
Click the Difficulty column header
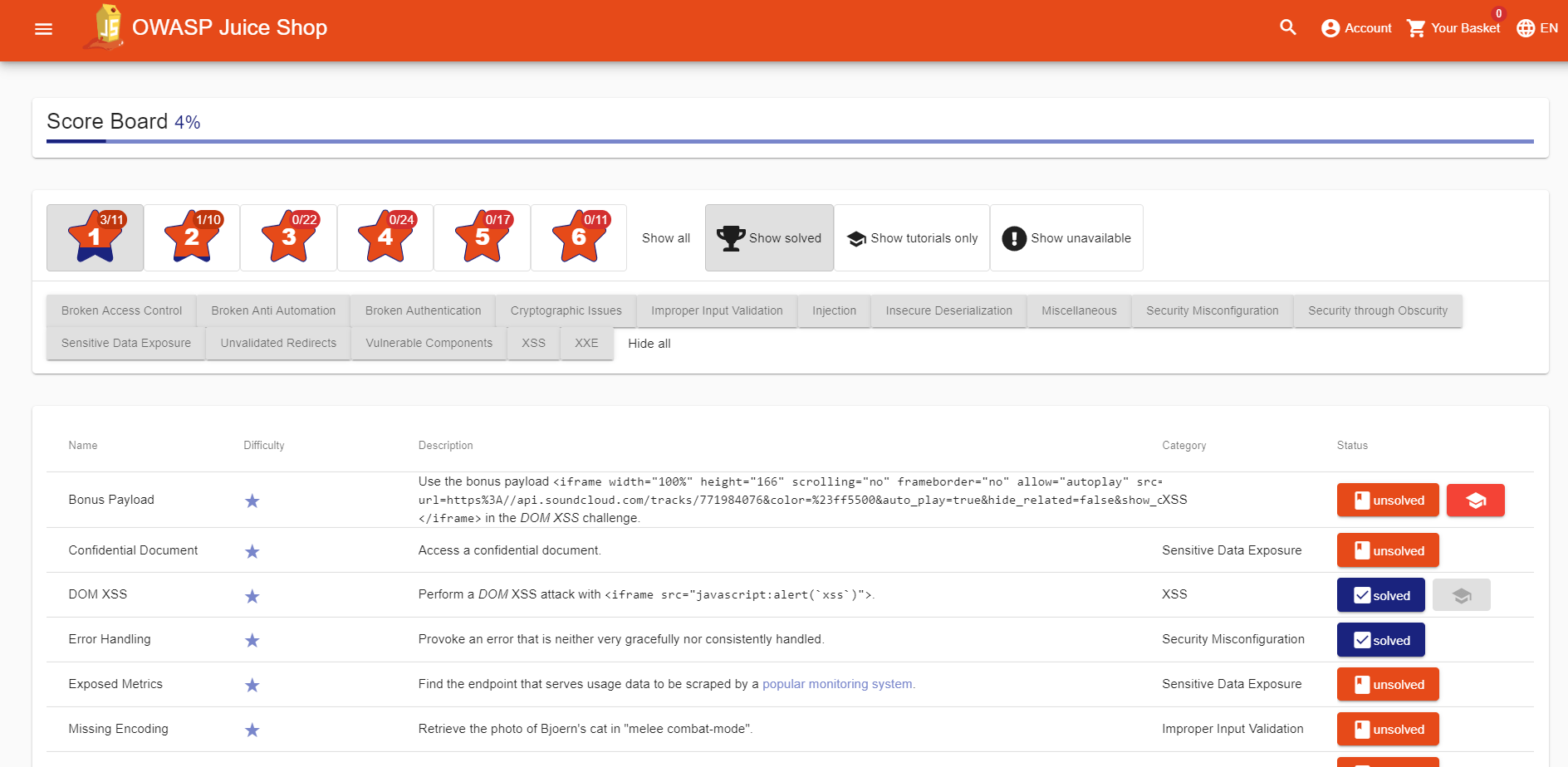[264, 446]
